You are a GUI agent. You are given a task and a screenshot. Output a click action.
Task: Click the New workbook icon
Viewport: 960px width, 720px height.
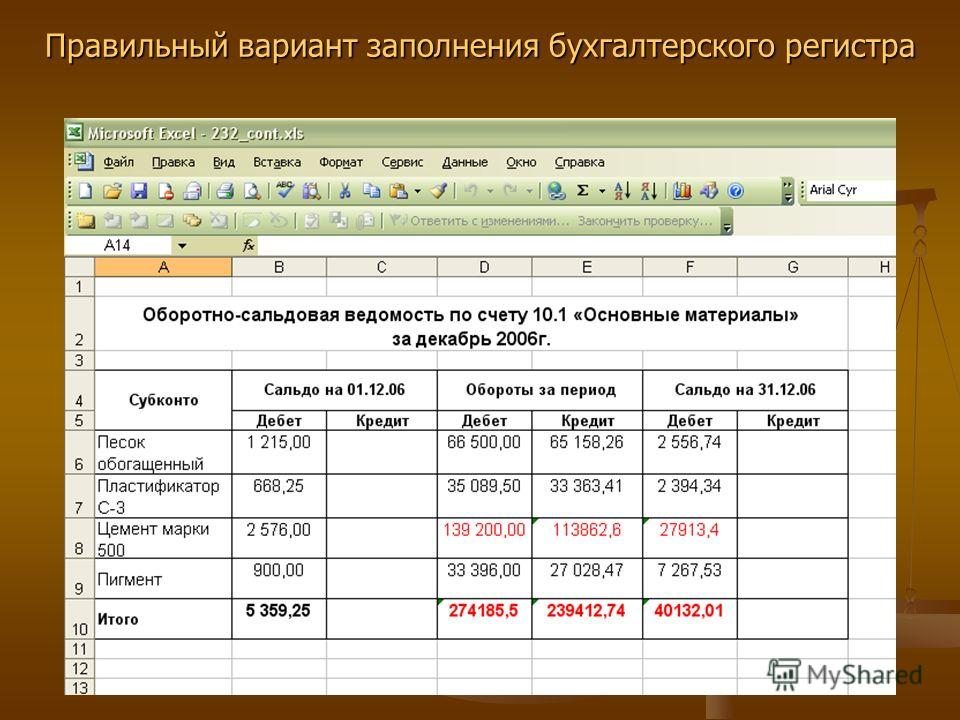click(x=85, y=191)
